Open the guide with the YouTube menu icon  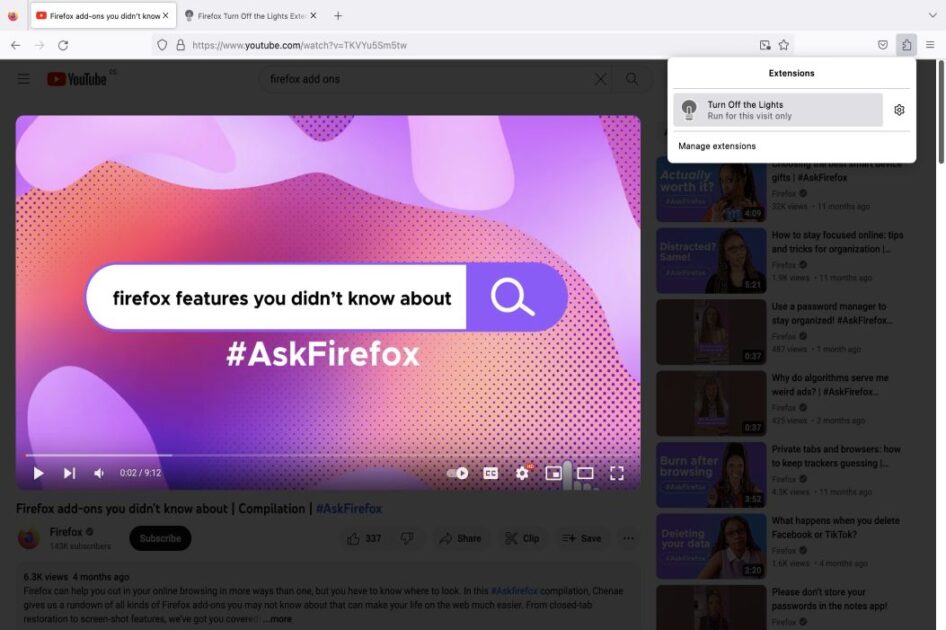(x=24, y=79)
